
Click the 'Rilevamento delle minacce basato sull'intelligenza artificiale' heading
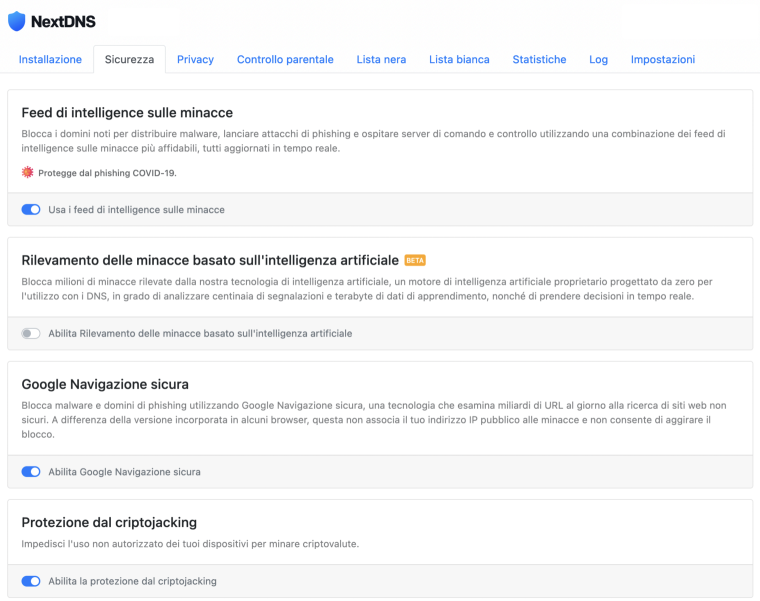pos(210,260)
